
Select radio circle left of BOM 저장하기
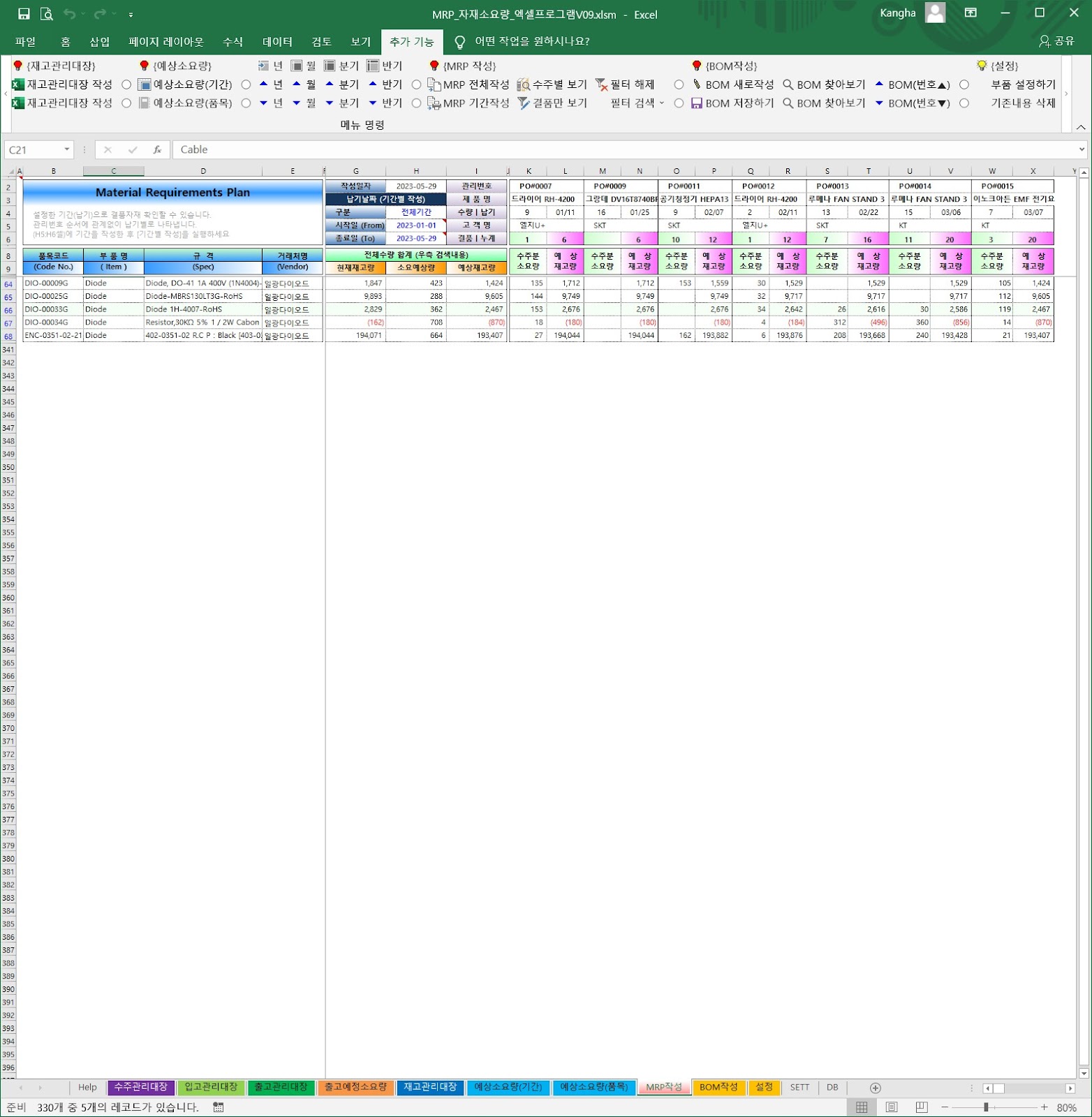click(679, 103)
